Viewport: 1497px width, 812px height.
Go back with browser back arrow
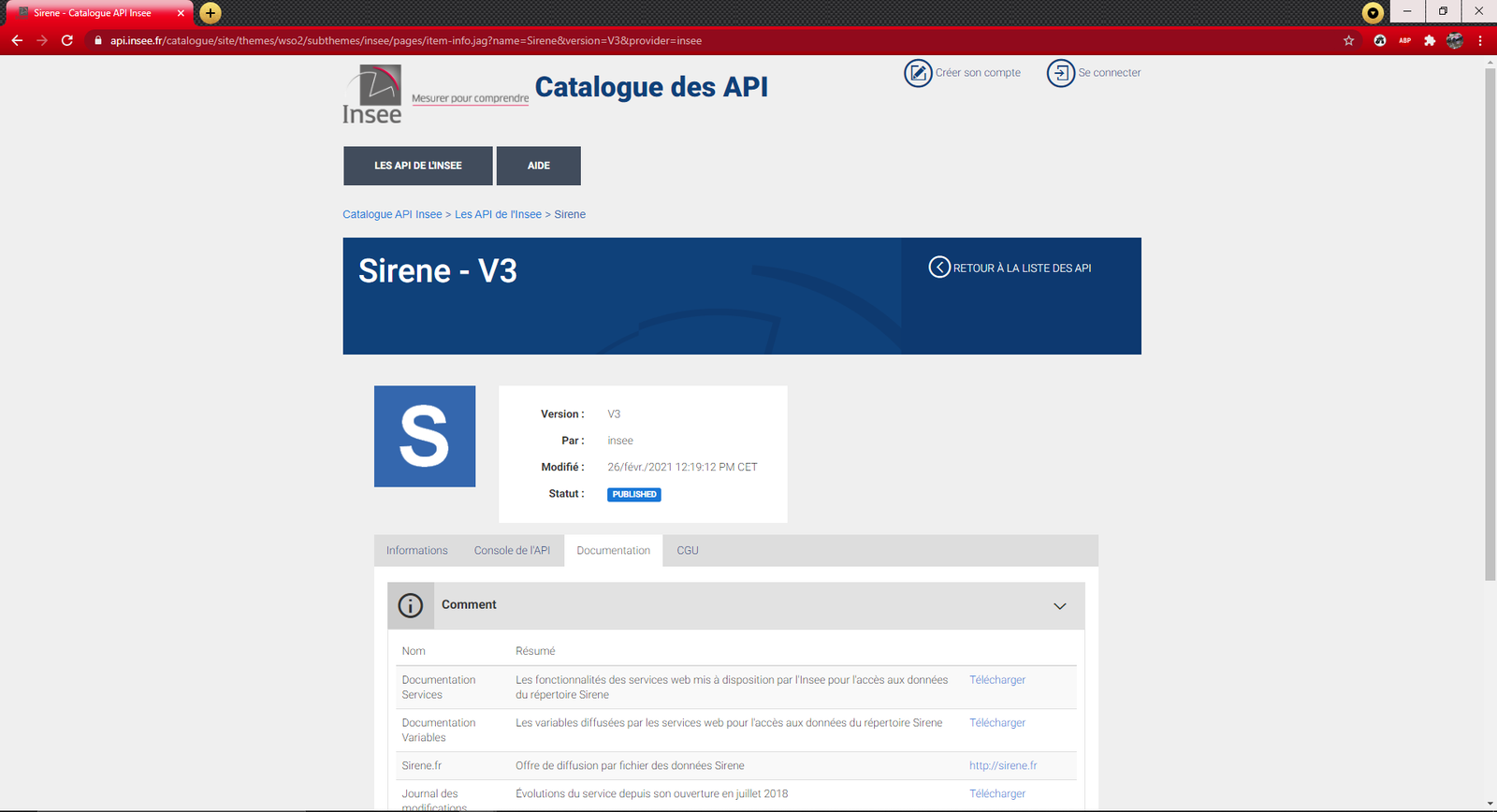click(17, 40)
